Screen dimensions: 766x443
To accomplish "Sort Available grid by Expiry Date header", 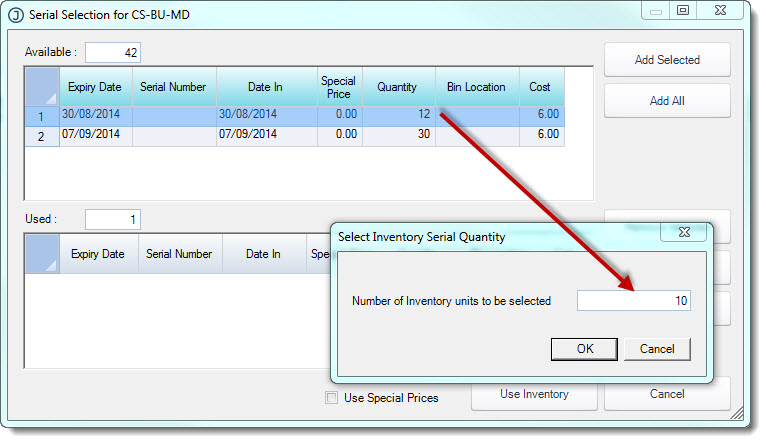I will point(96,87).
